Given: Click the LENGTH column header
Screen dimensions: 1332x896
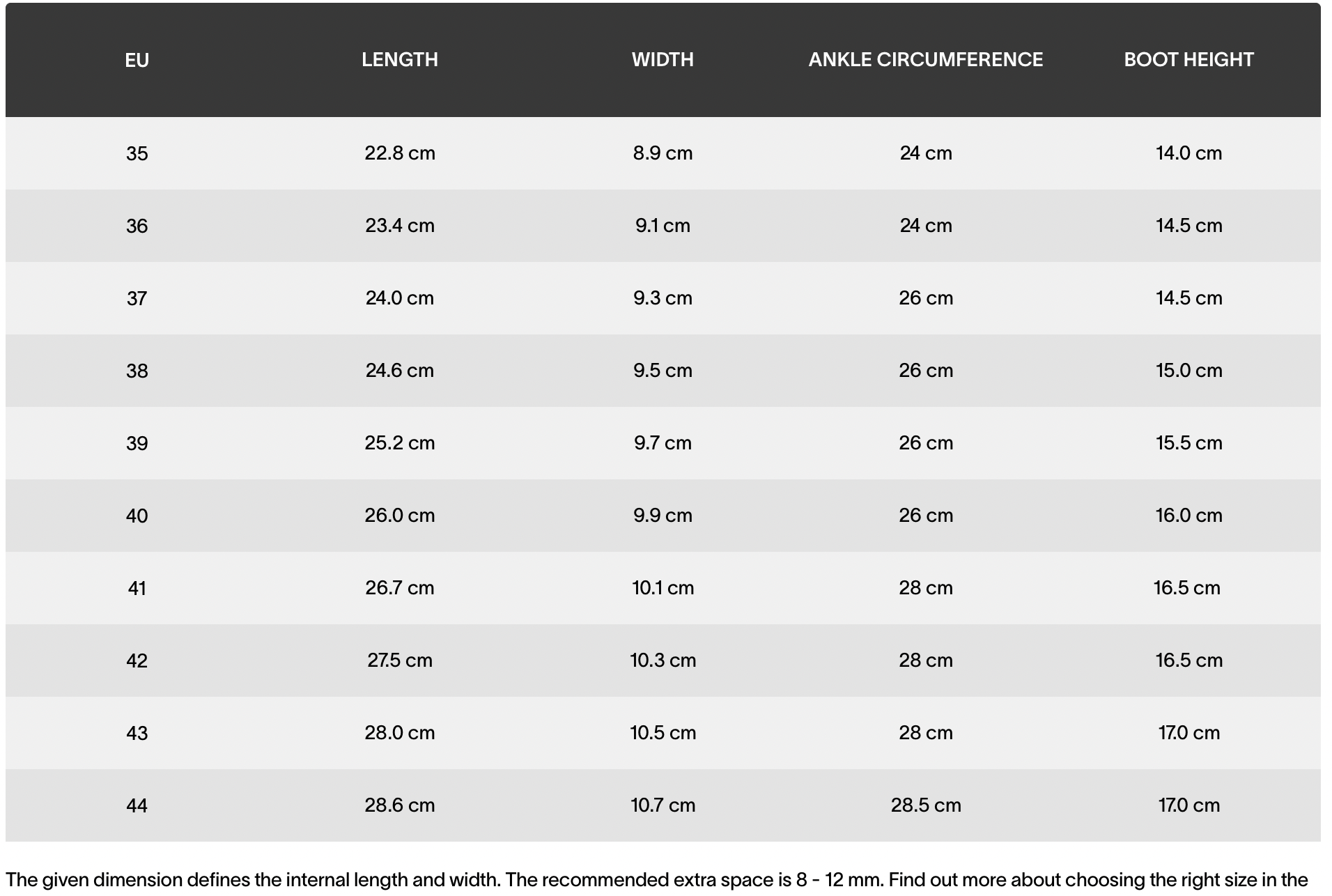Looking at the screenshot, I should 399,60.
